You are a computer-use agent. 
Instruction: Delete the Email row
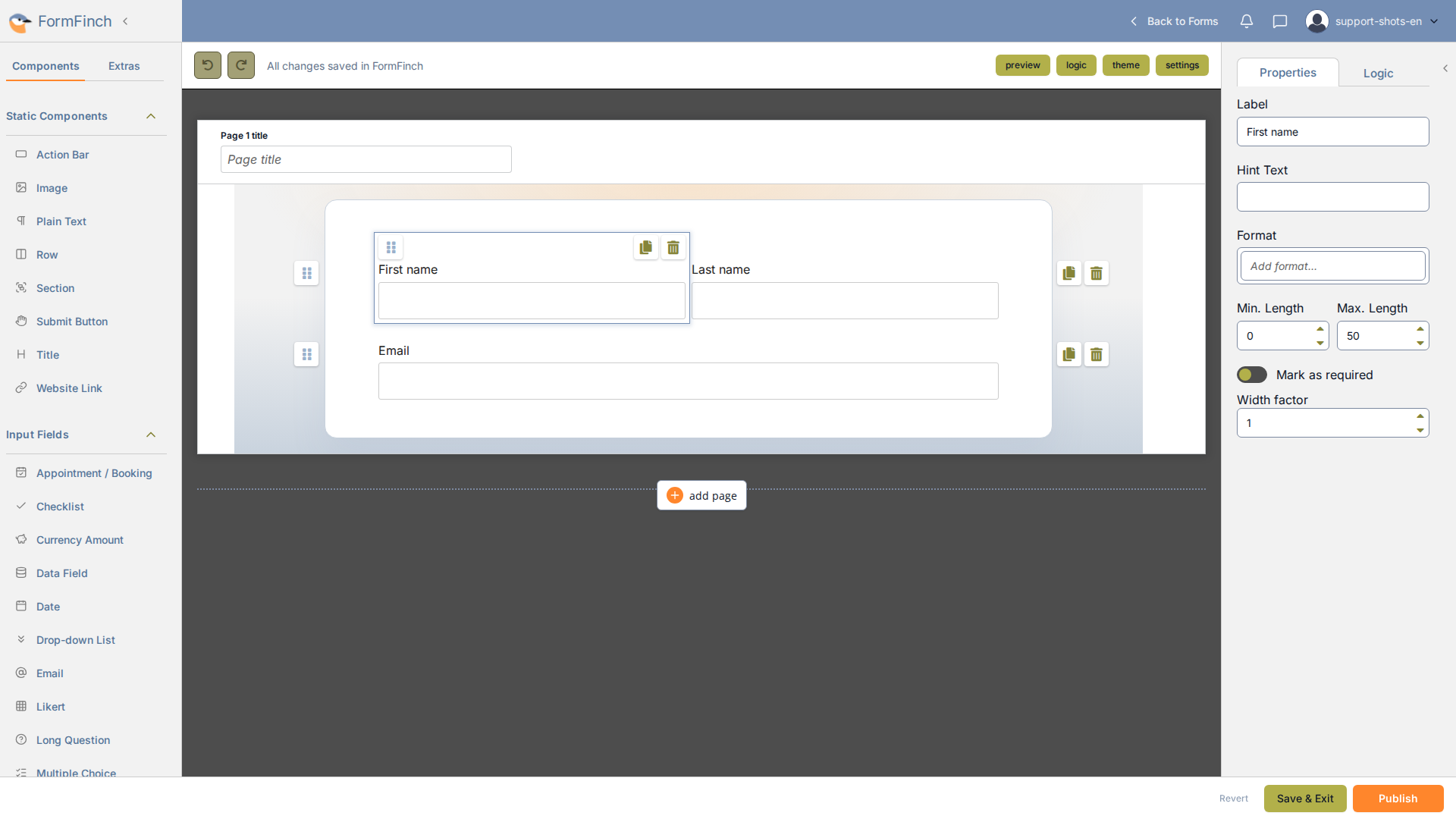[1097, 354]
